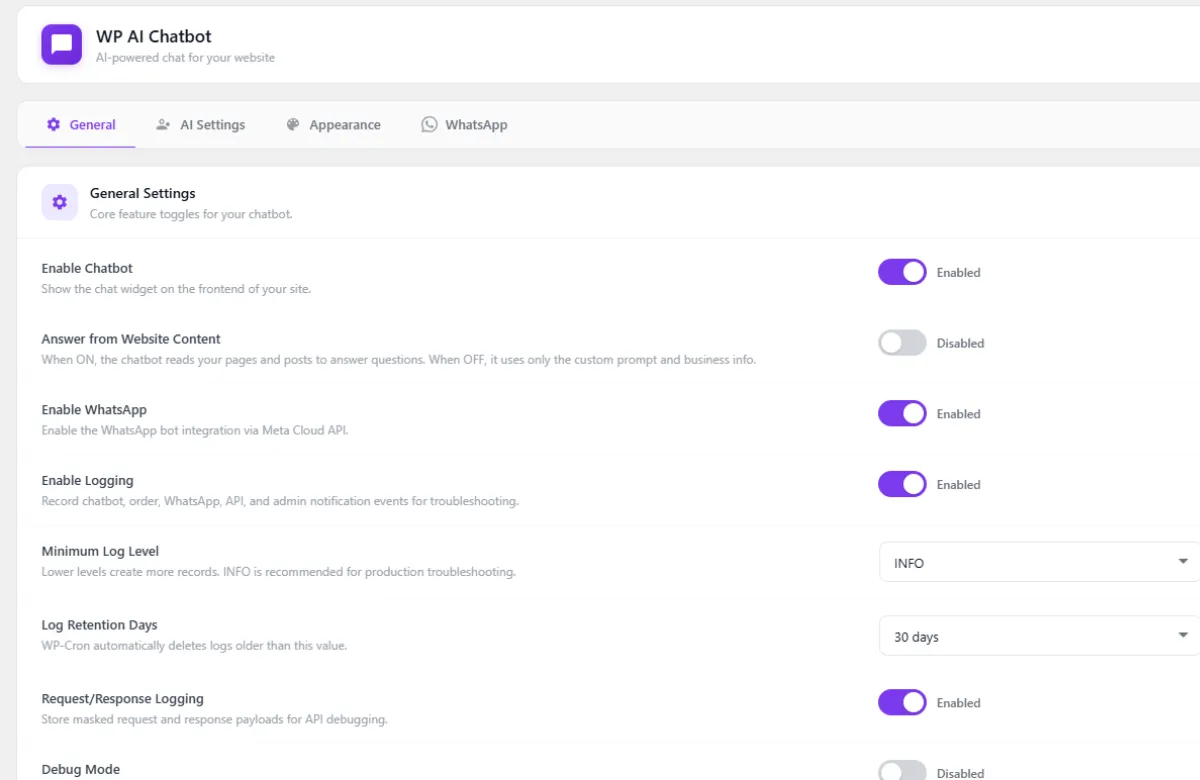Open the WhatsApp tab
1200x780 pixels.
pyautogui.click(x=464, y=125)
